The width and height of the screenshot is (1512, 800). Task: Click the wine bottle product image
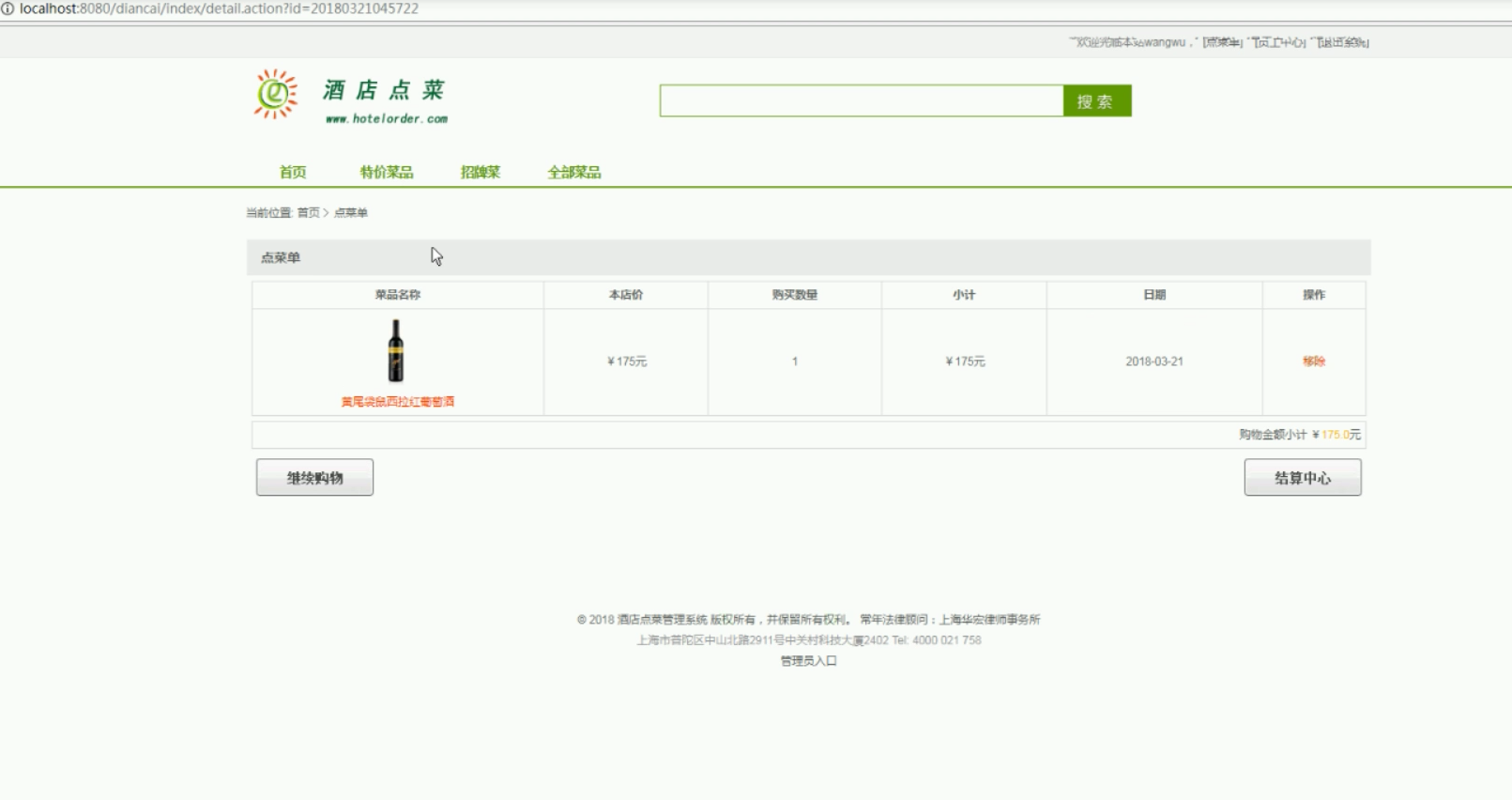pos(396,350)
